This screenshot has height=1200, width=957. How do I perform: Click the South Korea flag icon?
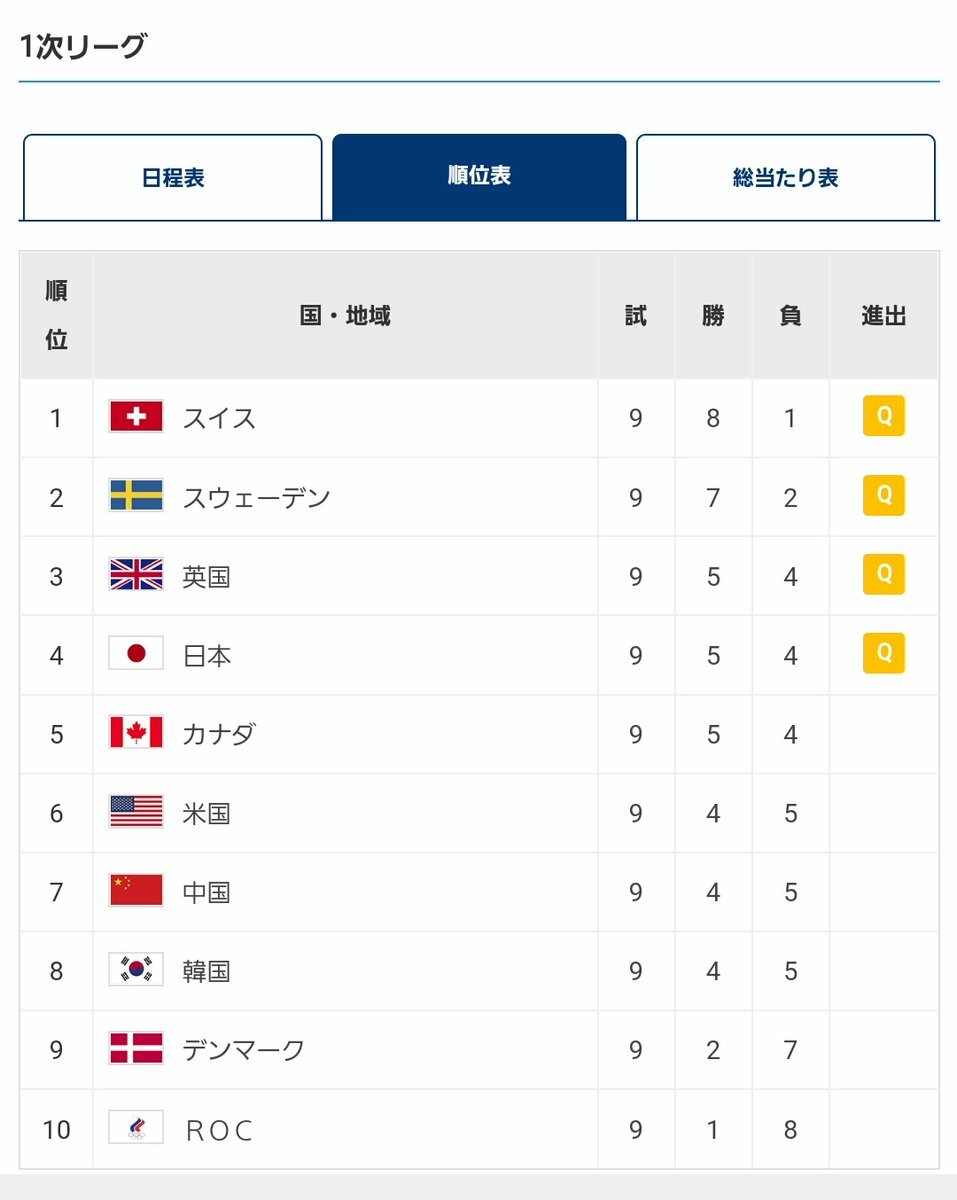[x=136, y=970]
